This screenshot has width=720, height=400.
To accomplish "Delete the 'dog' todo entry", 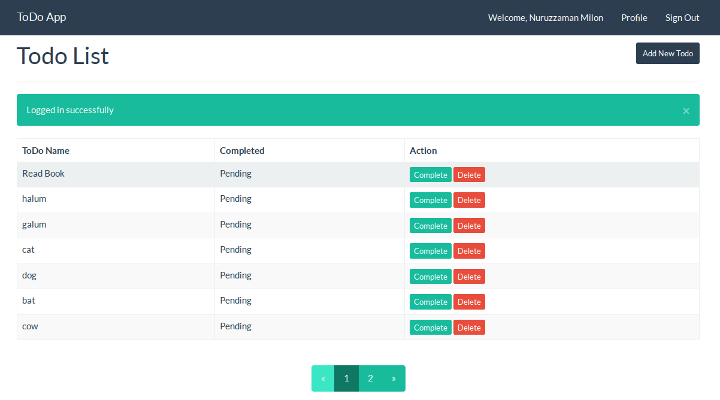I will pos(469,277).
